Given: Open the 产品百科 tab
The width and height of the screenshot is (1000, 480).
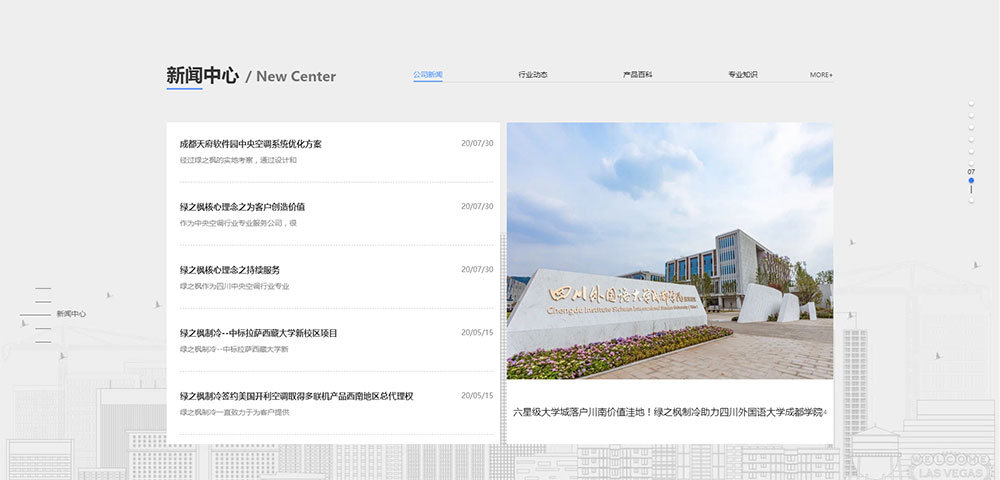Looking at the screenshot, I should tap(637, 75).
